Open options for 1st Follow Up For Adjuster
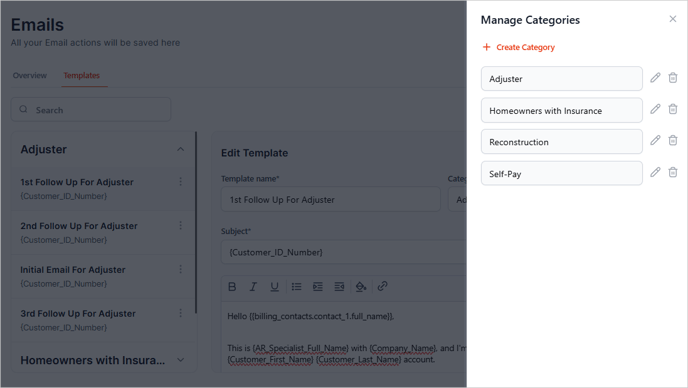The height and width of the screenshot is (388, 688). coord(180,182)
